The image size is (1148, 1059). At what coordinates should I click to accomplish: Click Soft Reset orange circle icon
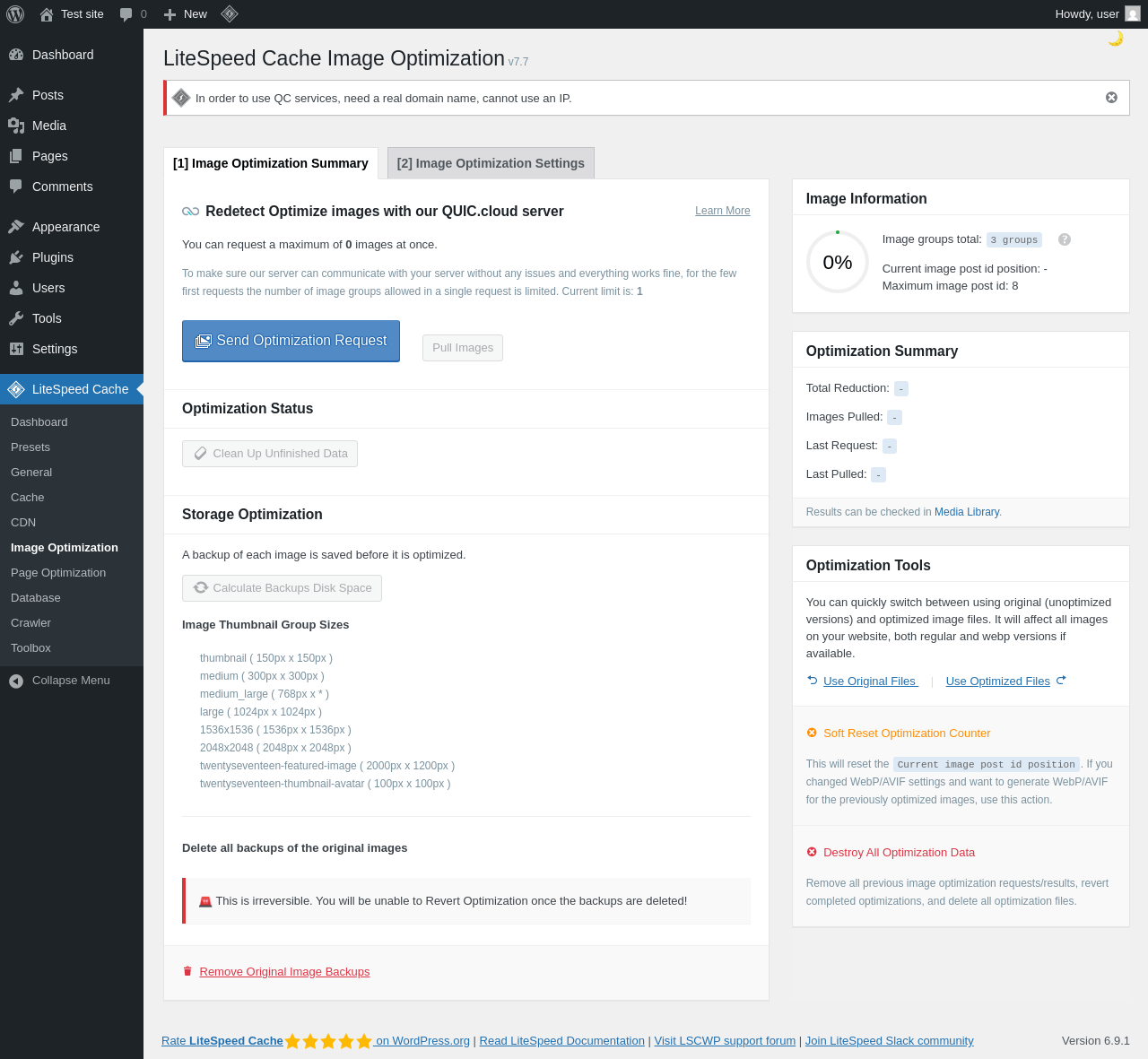tap(812, 733)
